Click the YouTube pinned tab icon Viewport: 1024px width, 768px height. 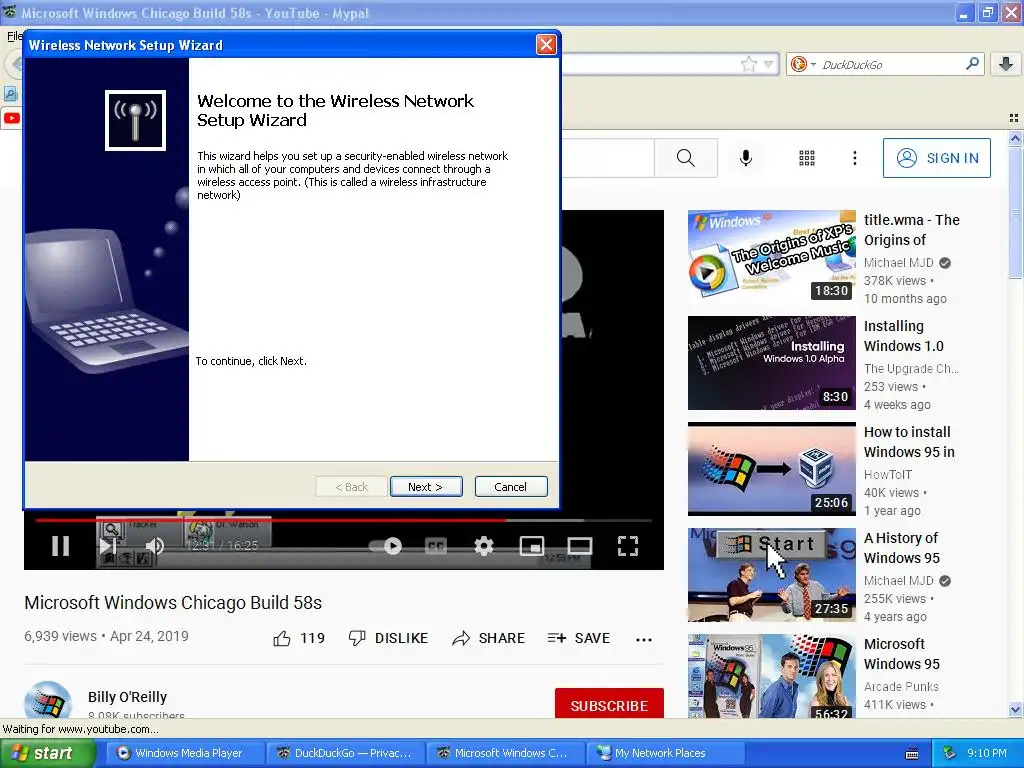[x=12, y=118]
